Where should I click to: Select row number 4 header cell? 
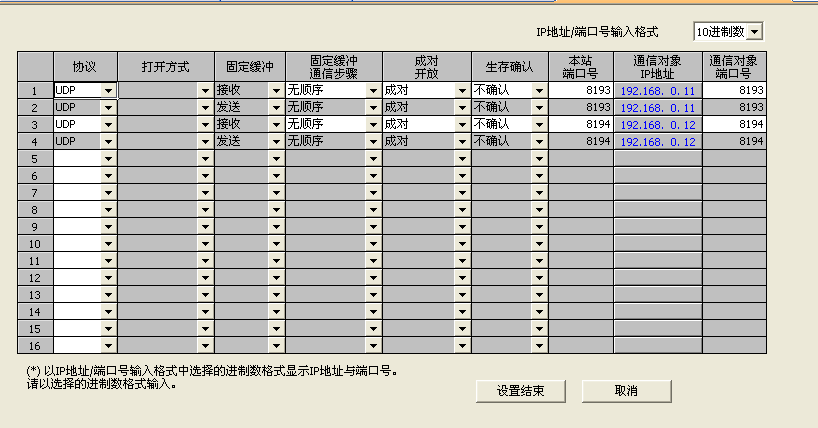tap(34, 141)
